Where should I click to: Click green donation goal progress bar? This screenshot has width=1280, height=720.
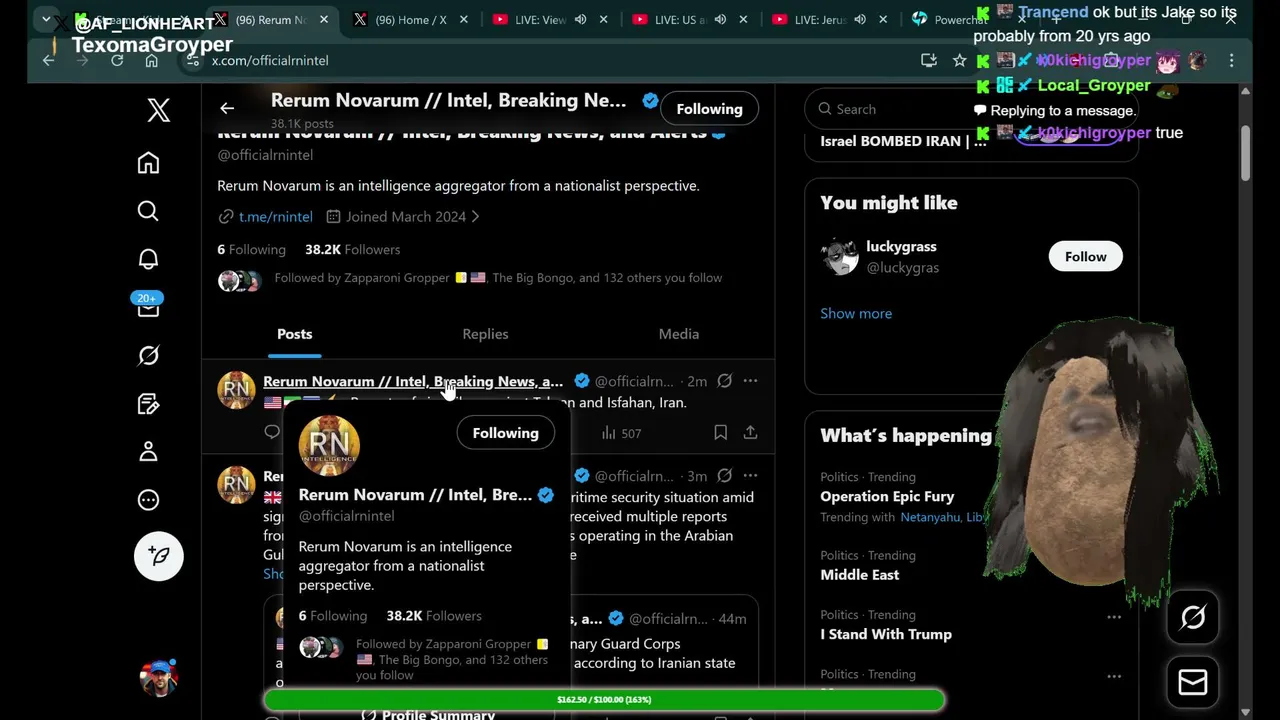tap(604, 699)
